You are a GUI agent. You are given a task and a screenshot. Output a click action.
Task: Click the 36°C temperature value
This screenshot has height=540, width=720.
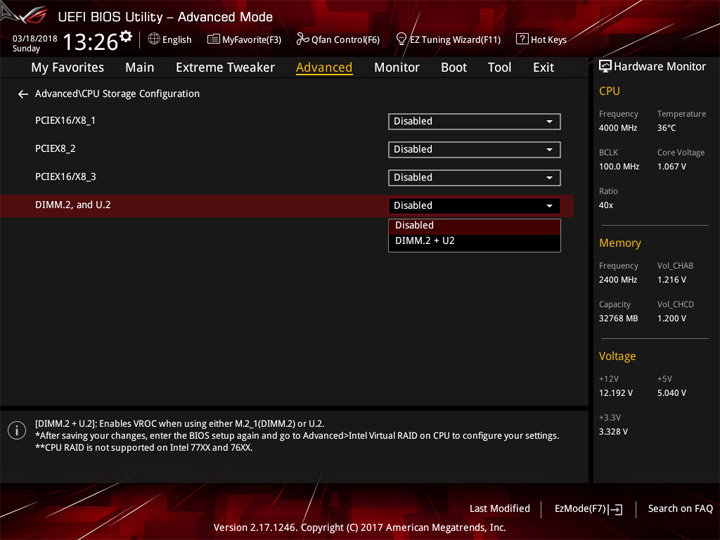[x=666, y=128]
